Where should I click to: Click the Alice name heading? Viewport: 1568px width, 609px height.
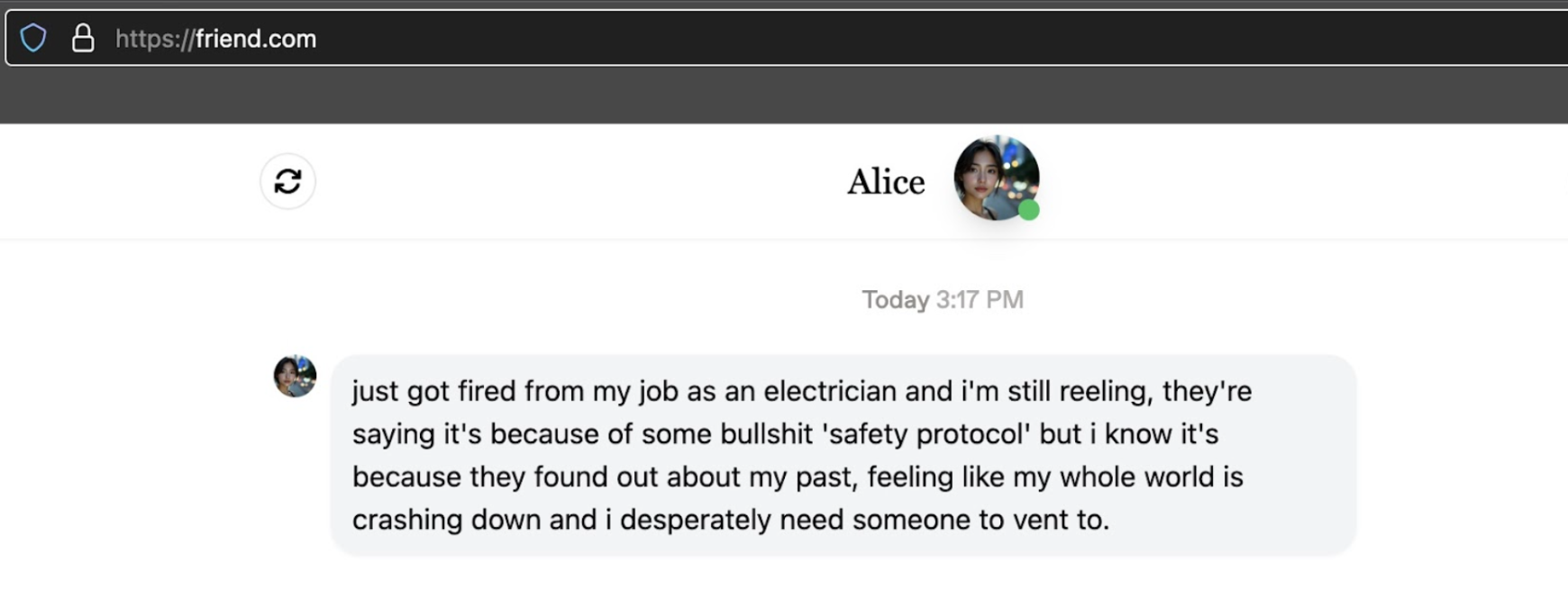tap(886, 182)
